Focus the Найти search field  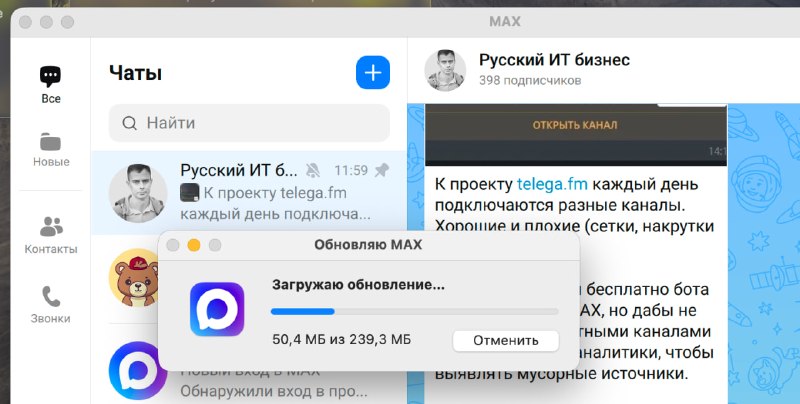(249, 123)
